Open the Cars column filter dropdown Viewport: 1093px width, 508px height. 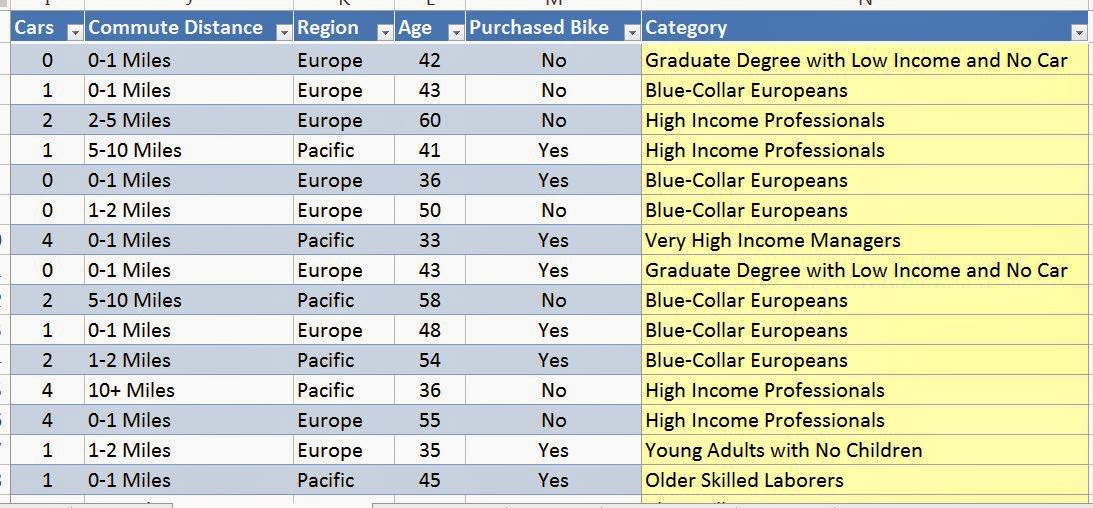[75, 32]
